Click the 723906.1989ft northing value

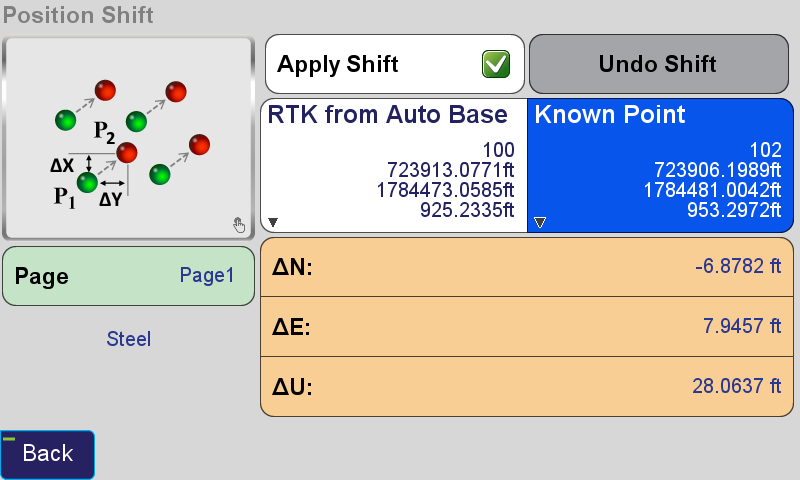[x=718, y=170]
